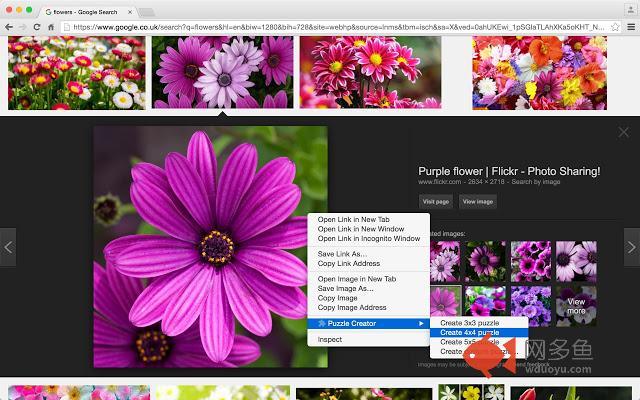Screen dimensions: 640x400
Task: Select Open Link in New Window
Action: [x=369, y=229]
